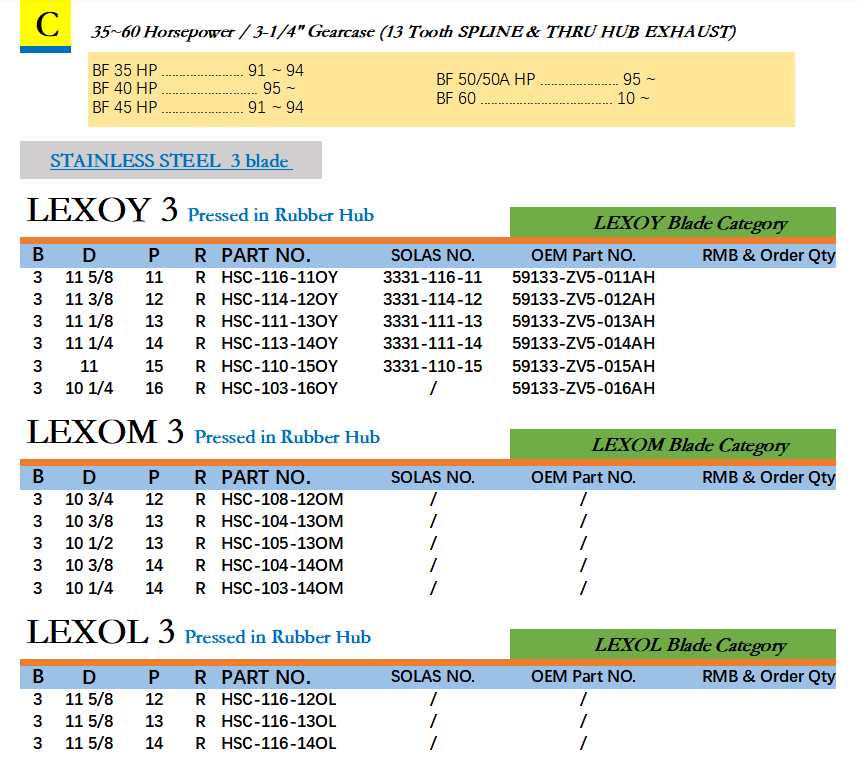This screenshot has height=762, width=858.
Task: Click SOLAS NO. header in LEXOM table
Action: point(432,478)
